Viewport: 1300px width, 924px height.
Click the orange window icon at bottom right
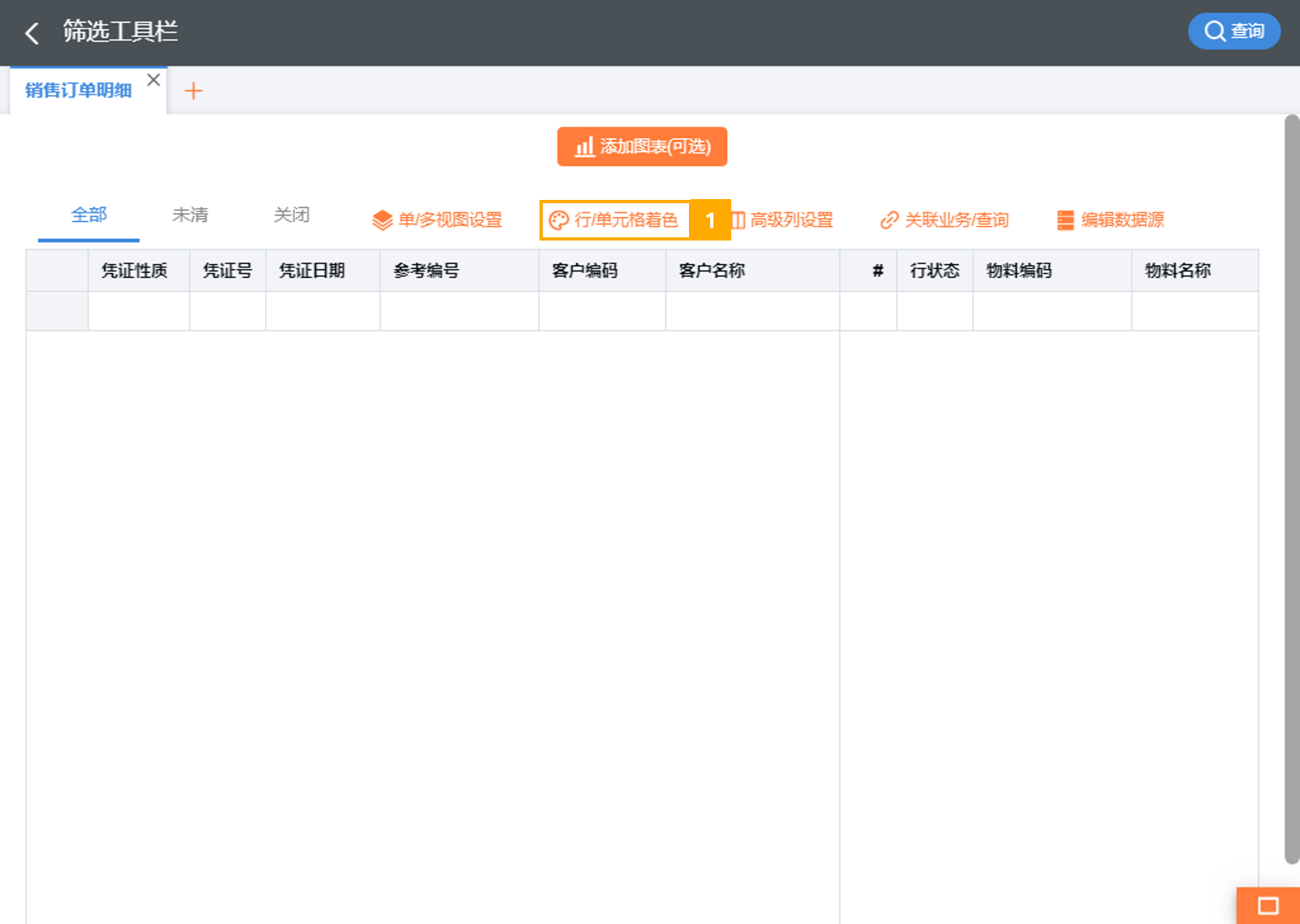[1268, 905]
